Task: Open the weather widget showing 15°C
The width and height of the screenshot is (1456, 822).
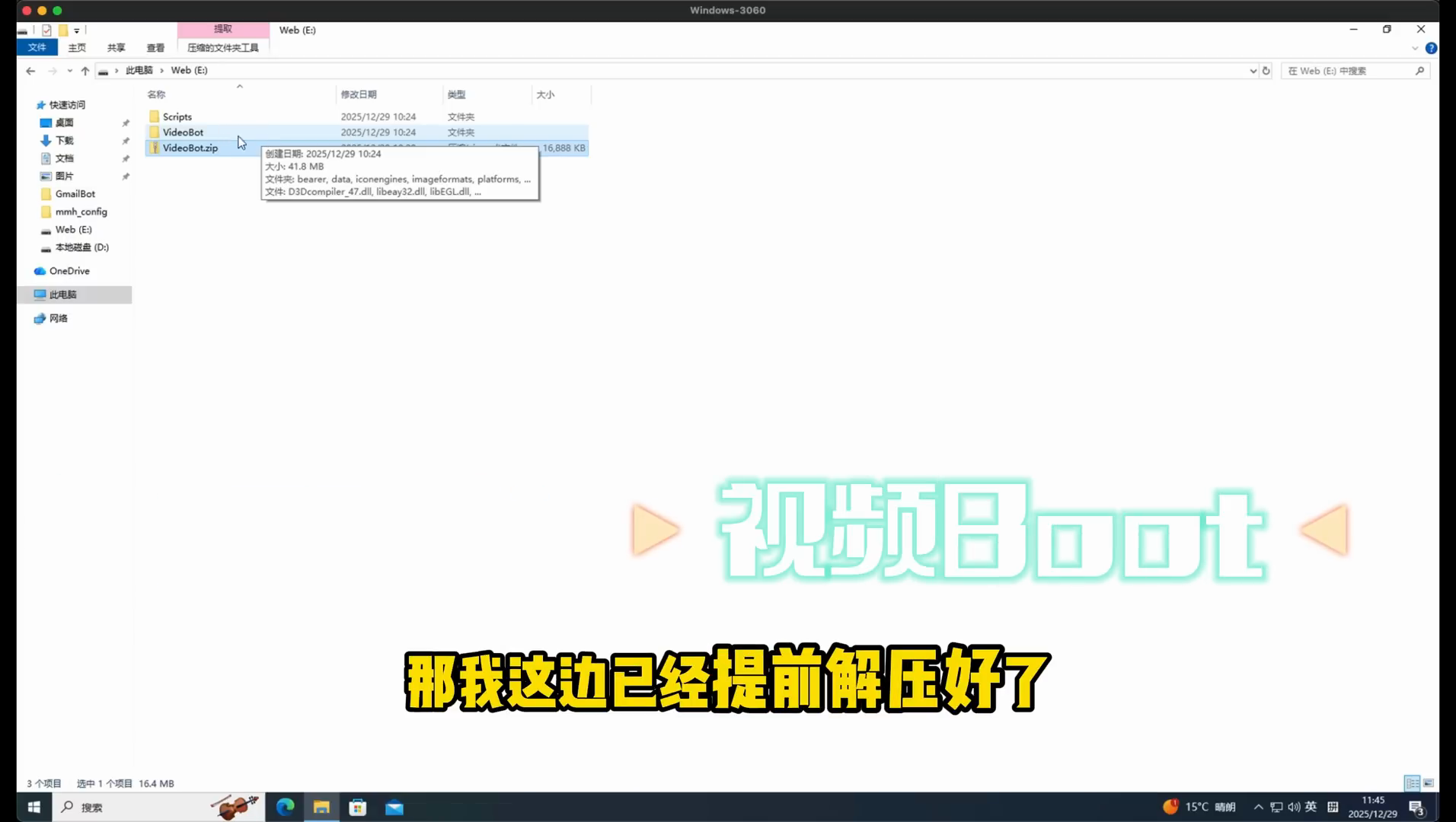Action: (1199, 807)
